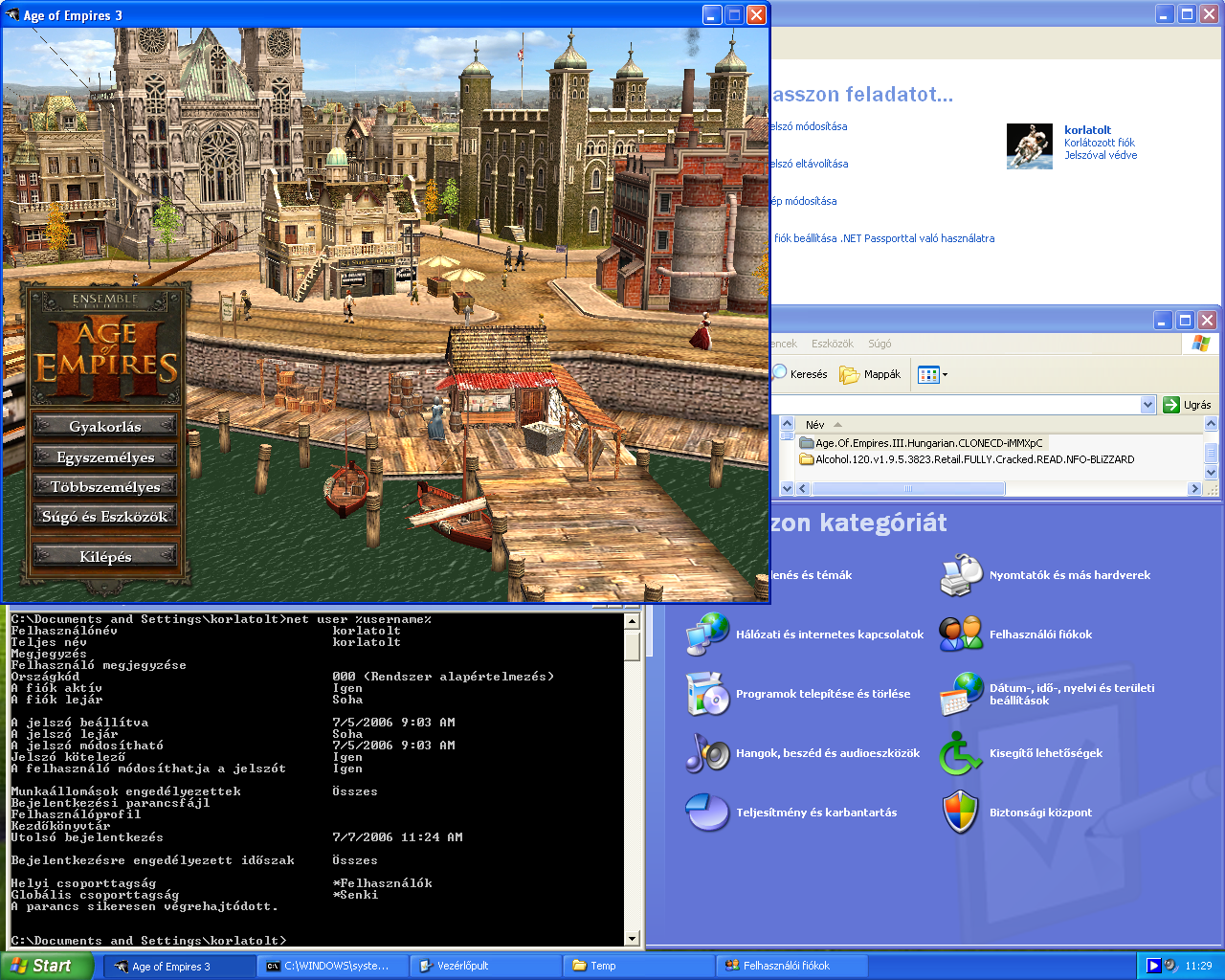1225x980 pixels.
Task: Click the Megjelenés és témák category label
Action: pyautogui.click(x=812, y=575)
